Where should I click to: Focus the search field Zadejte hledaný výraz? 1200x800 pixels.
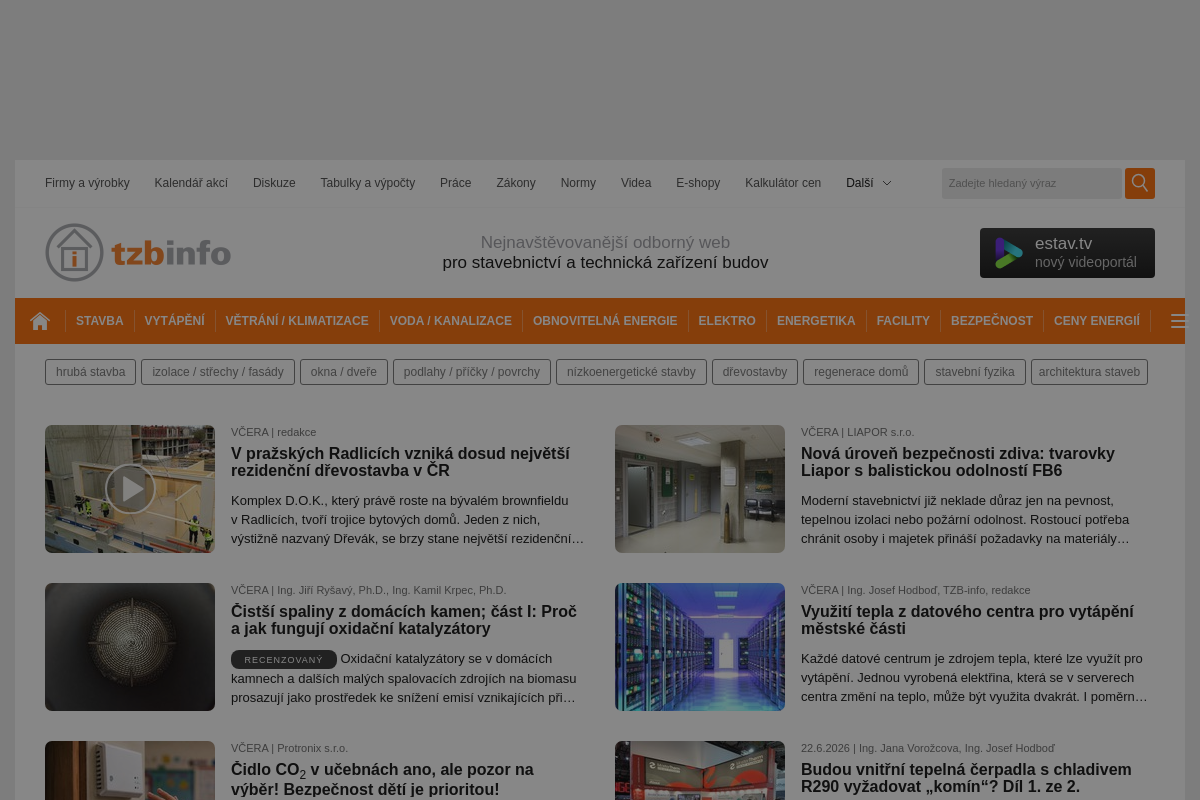tap(1031, 183)
